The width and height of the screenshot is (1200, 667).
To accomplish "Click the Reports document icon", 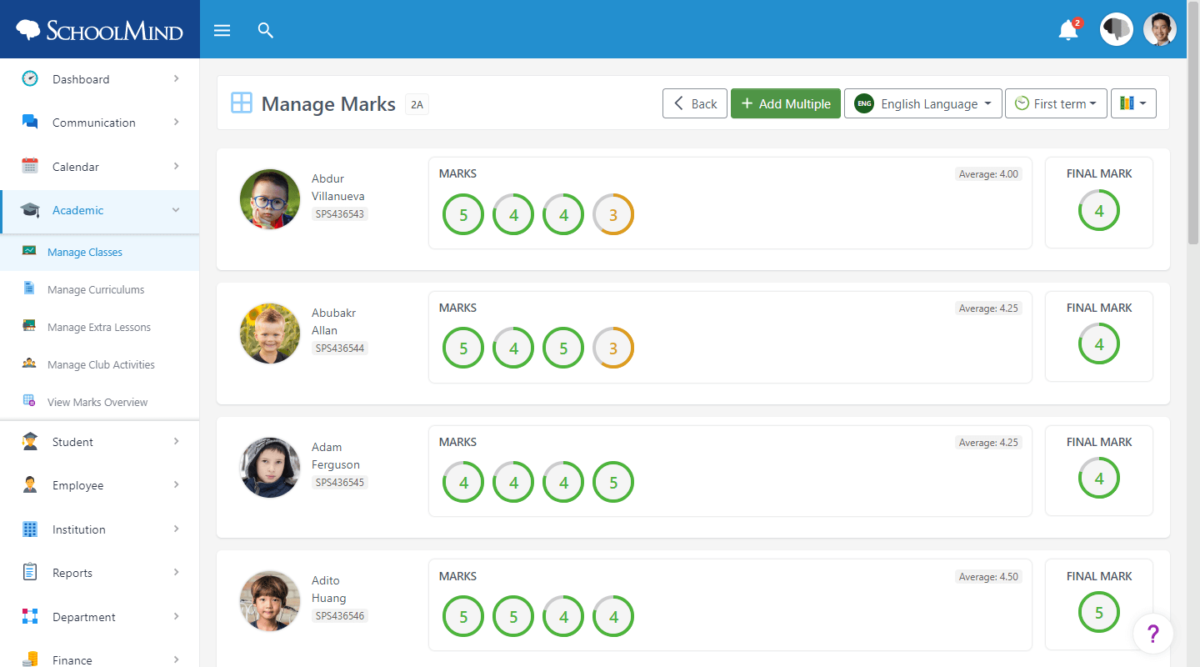I will coord(30,573).
